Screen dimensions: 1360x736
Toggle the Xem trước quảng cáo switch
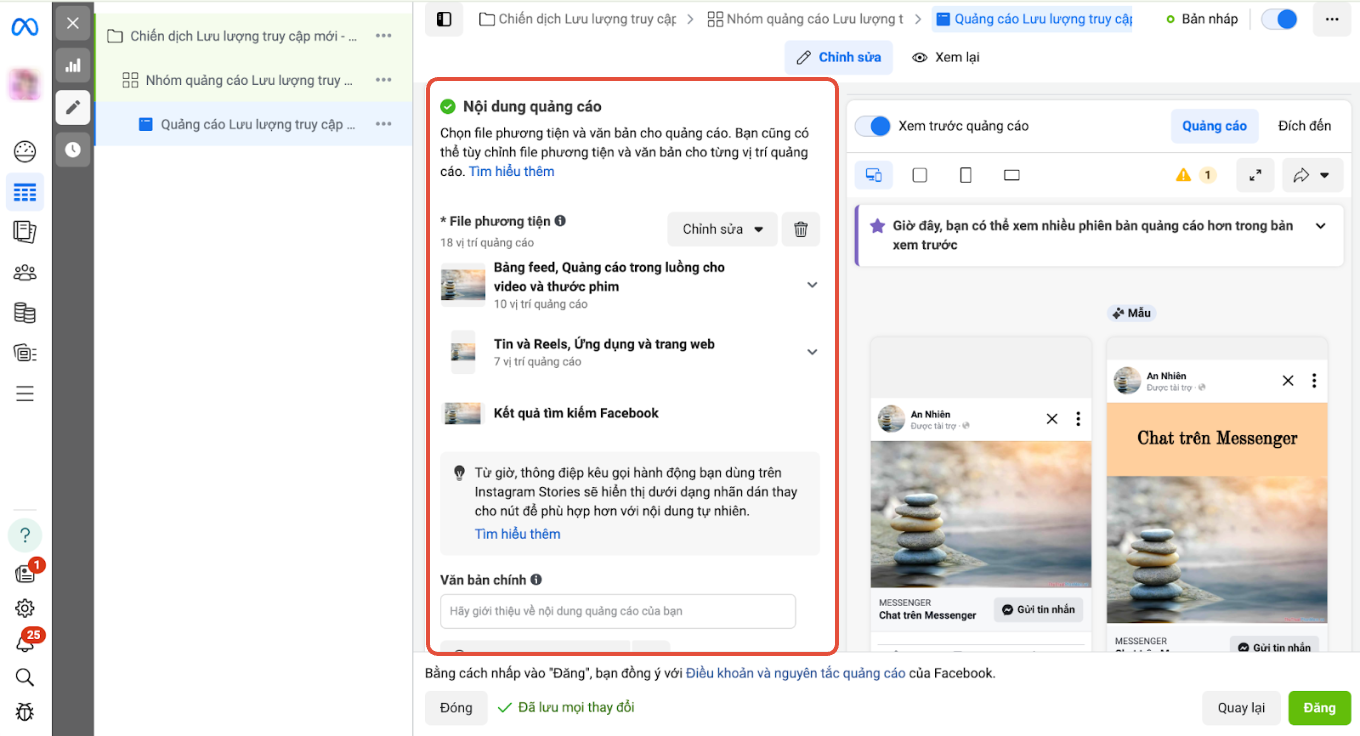(x=874, y=126)
